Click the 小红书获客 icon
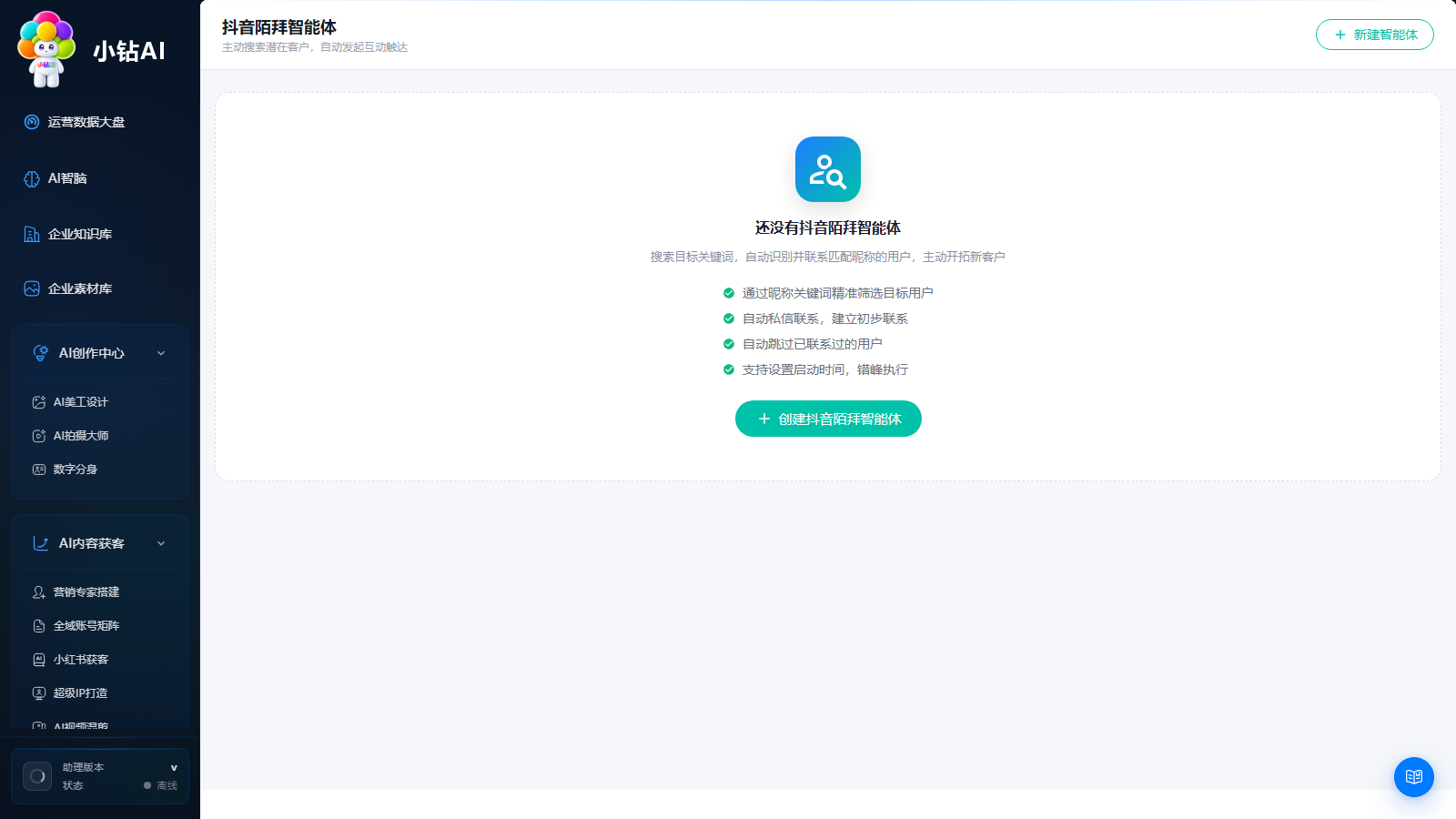1456x819 pixels. (39, 660)
